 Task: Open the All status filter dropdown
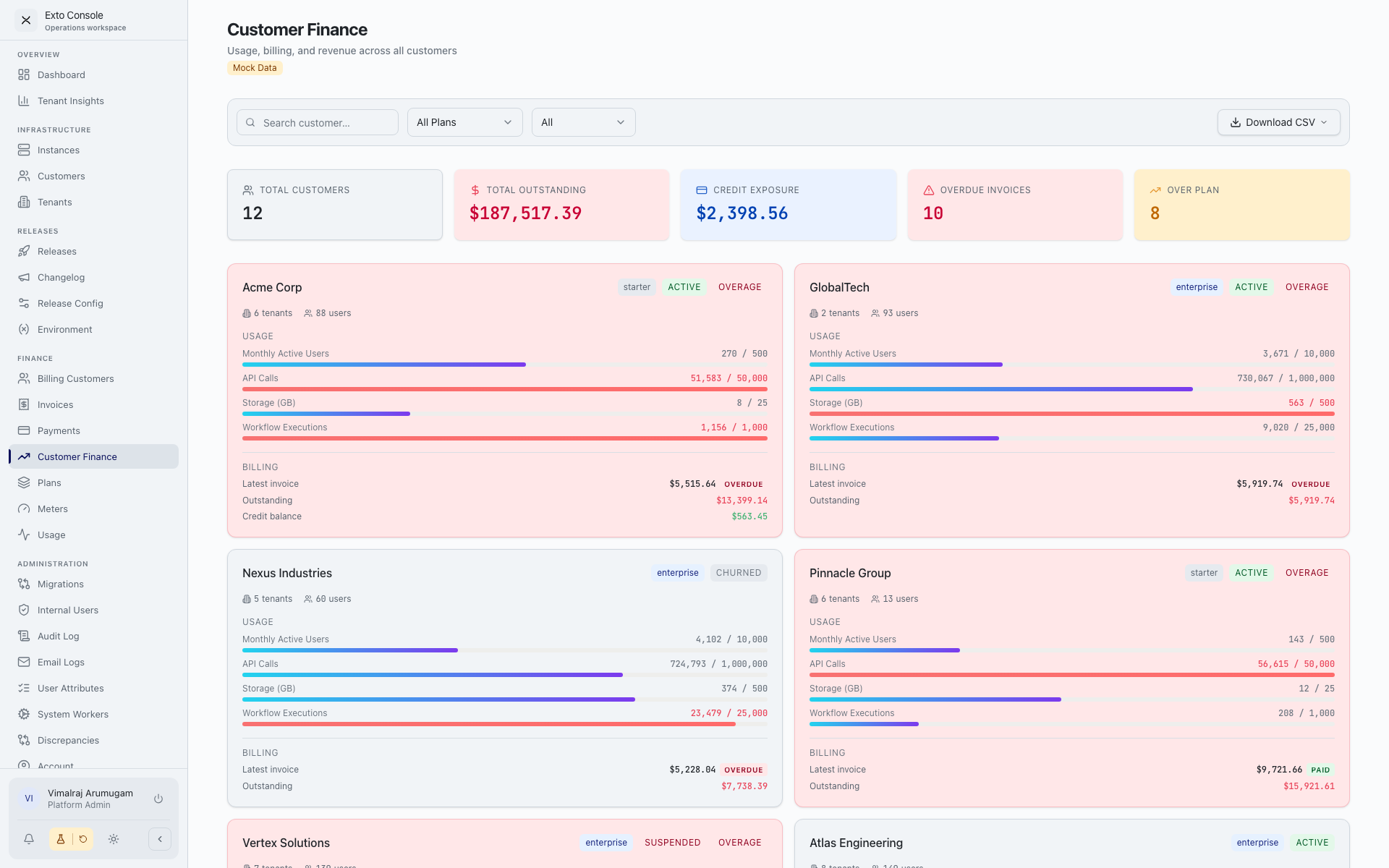click(583, 122)
